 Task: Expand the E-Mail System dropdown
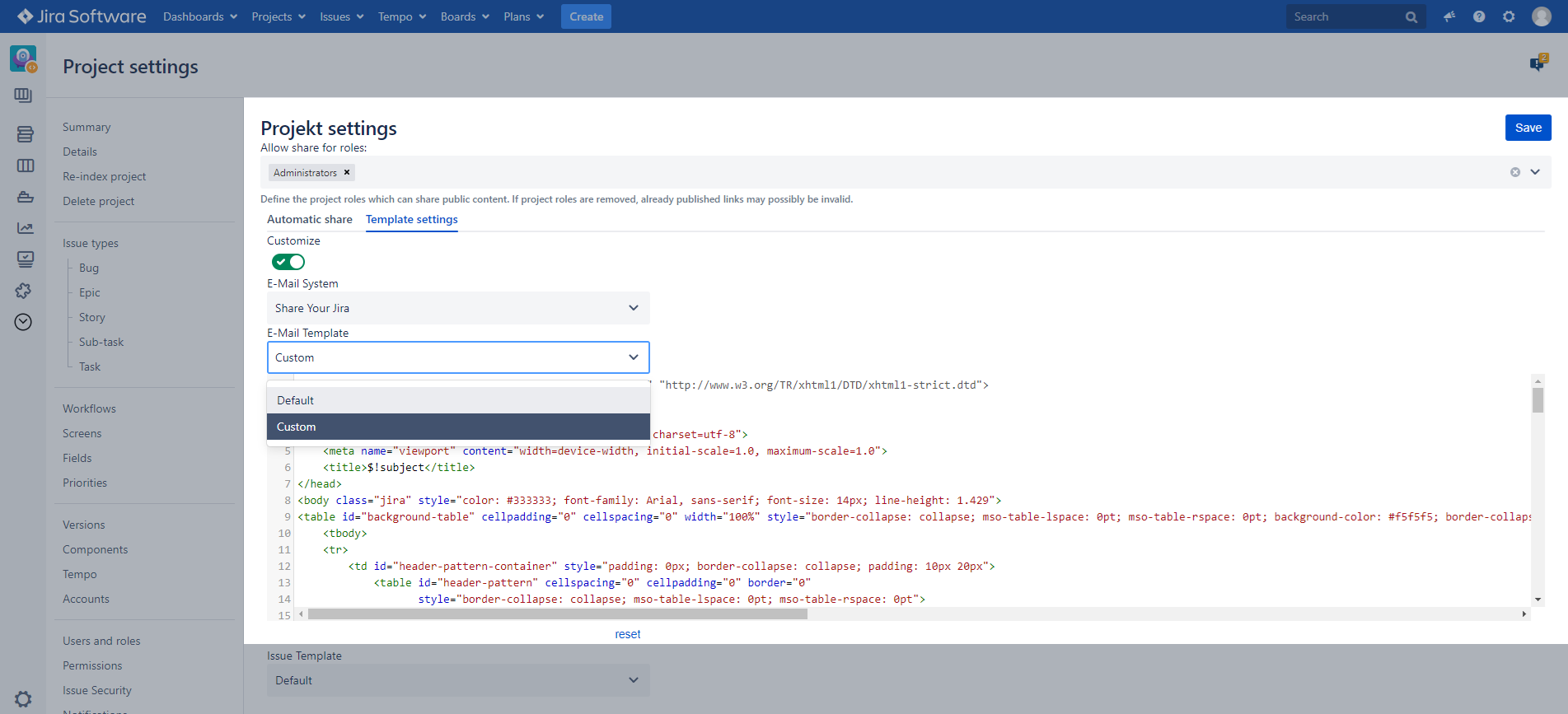[458, 308]
